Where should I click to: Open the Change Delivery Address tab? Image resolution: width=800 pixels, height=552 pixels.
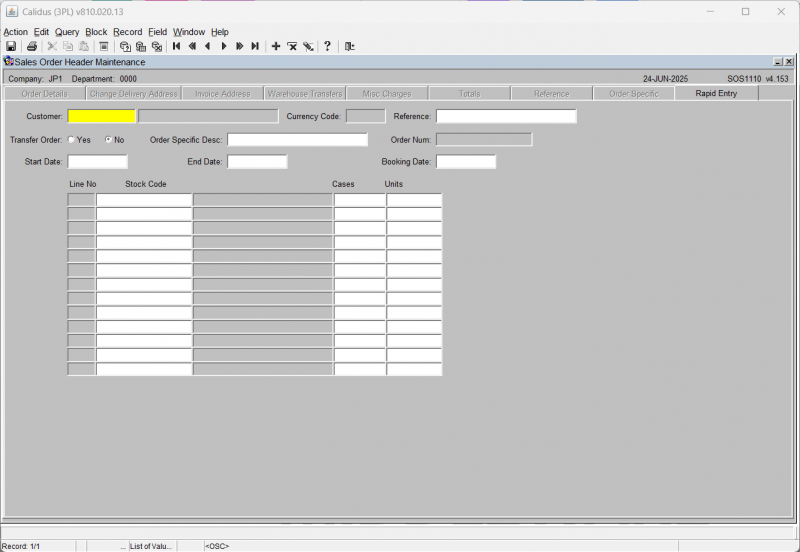pos(133,94)
